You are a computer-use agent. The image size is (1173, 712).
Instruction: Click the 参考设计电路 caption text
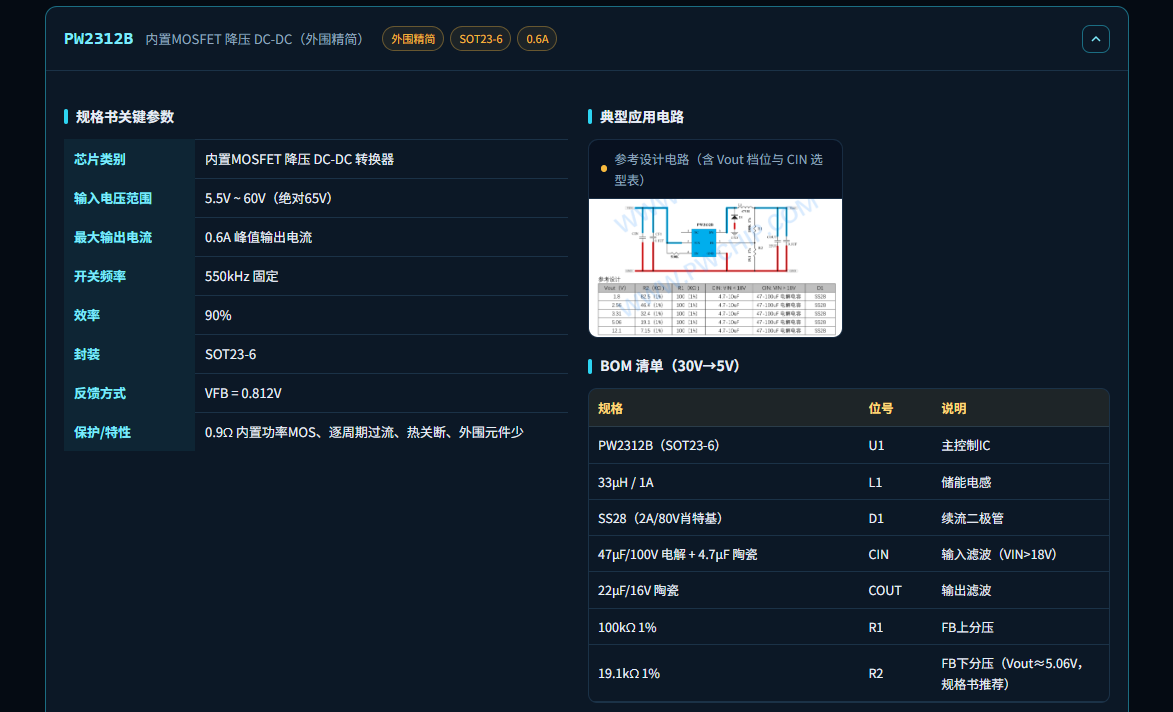[718, 170]
